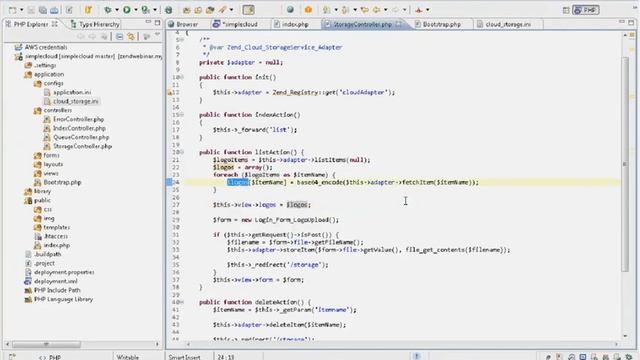Viewport: 640px width, 360px height.
Task: Open the *simplecloud editor tab
Action: [236, 24]
